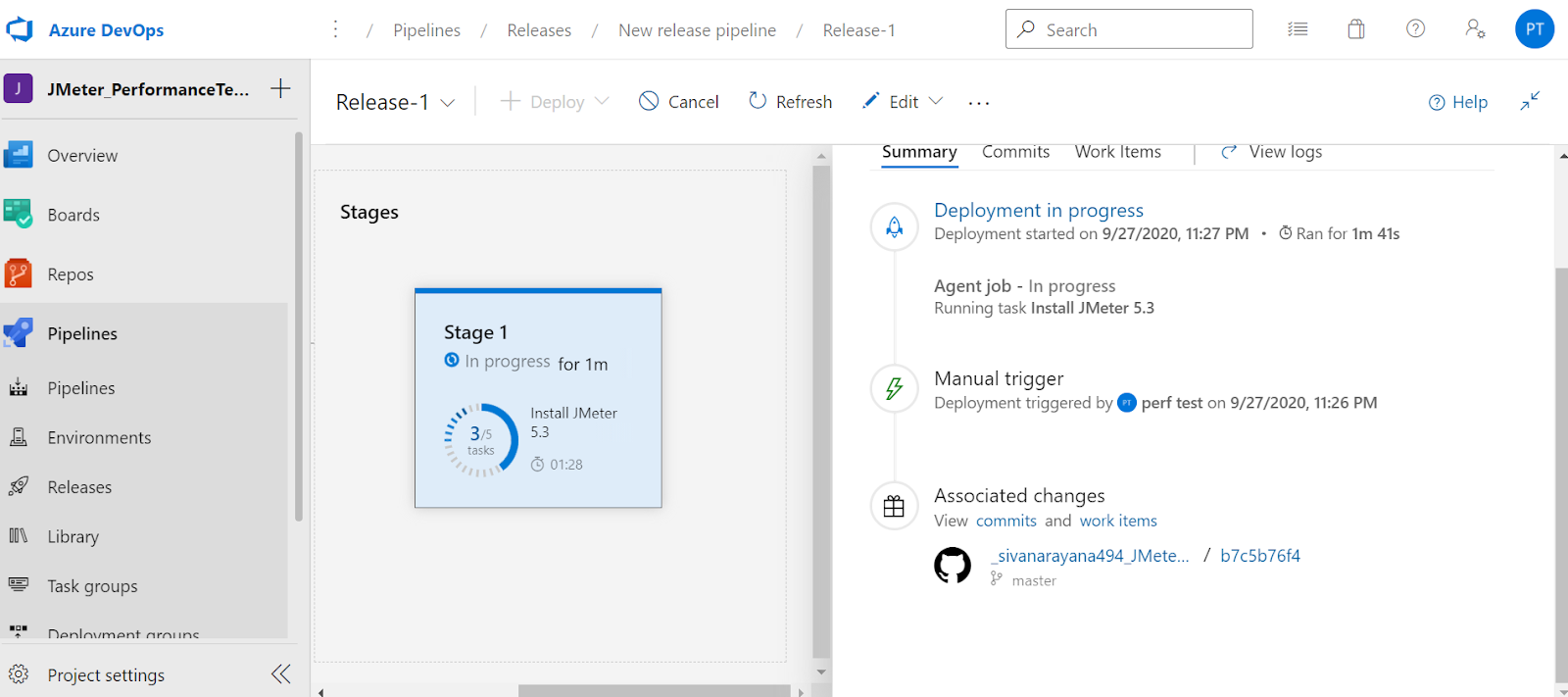1568x697 pixels.
Task: Click the Azure DevOps logo icon
Action: [20, 29]
